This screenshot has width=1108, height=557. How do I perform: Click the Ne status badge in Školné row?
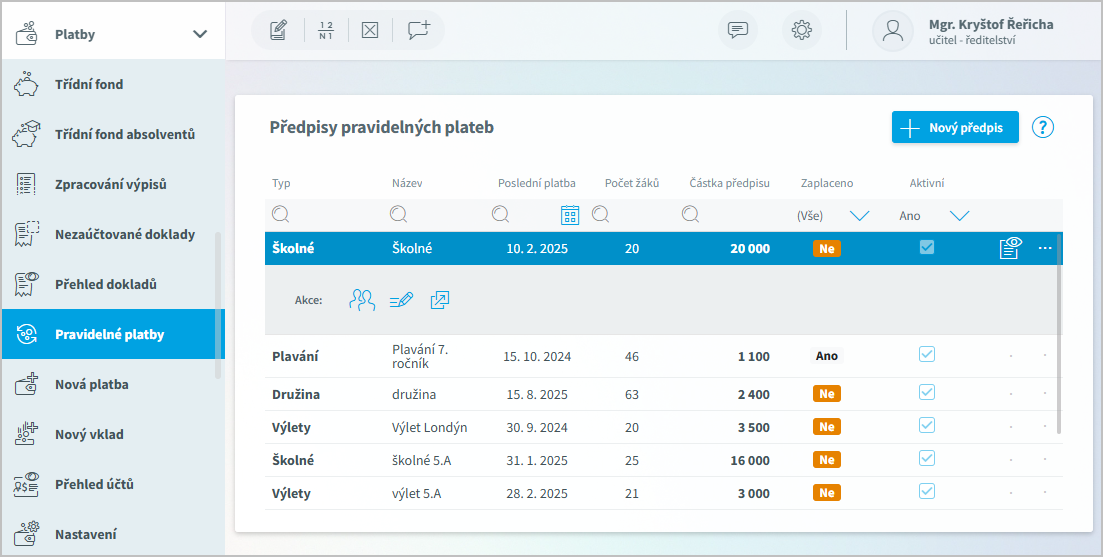point(827,248)
